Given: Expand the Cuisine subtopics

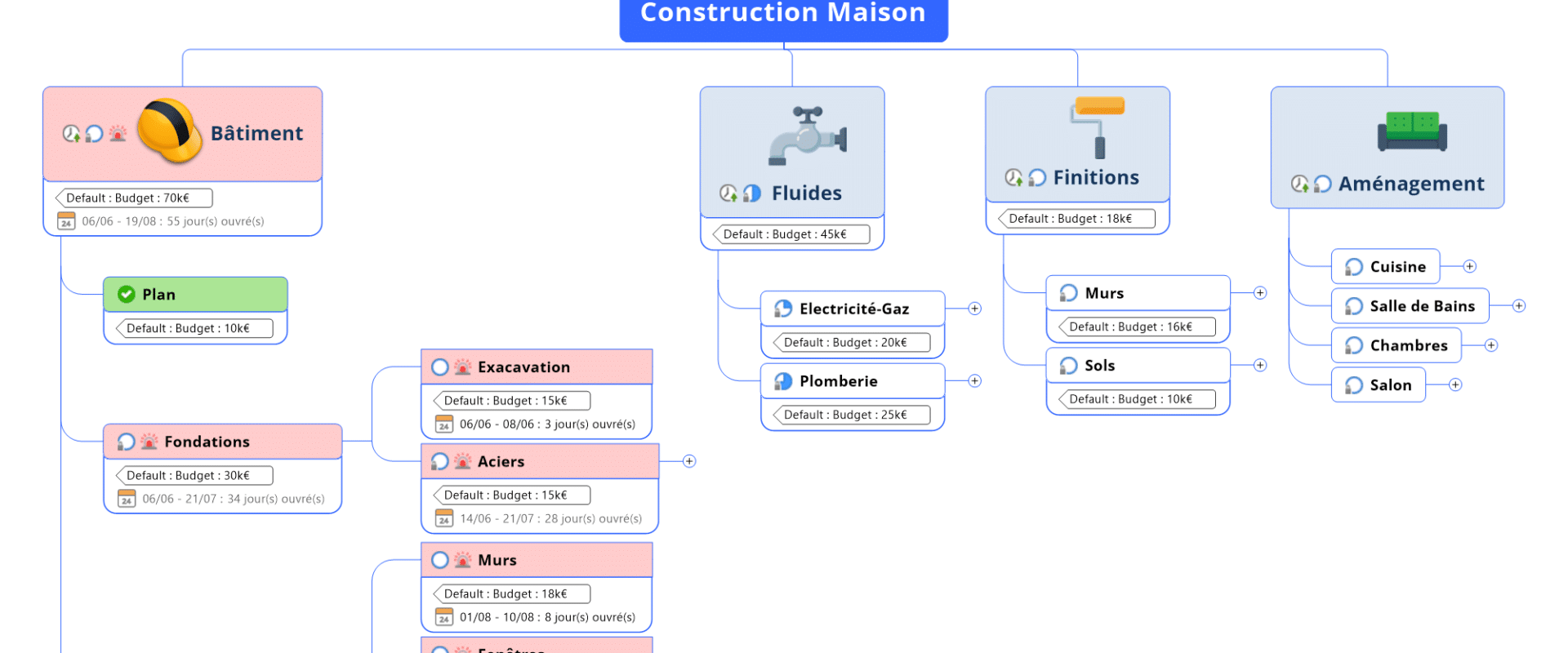Looking at the screenshot, I should point(1469,267).
